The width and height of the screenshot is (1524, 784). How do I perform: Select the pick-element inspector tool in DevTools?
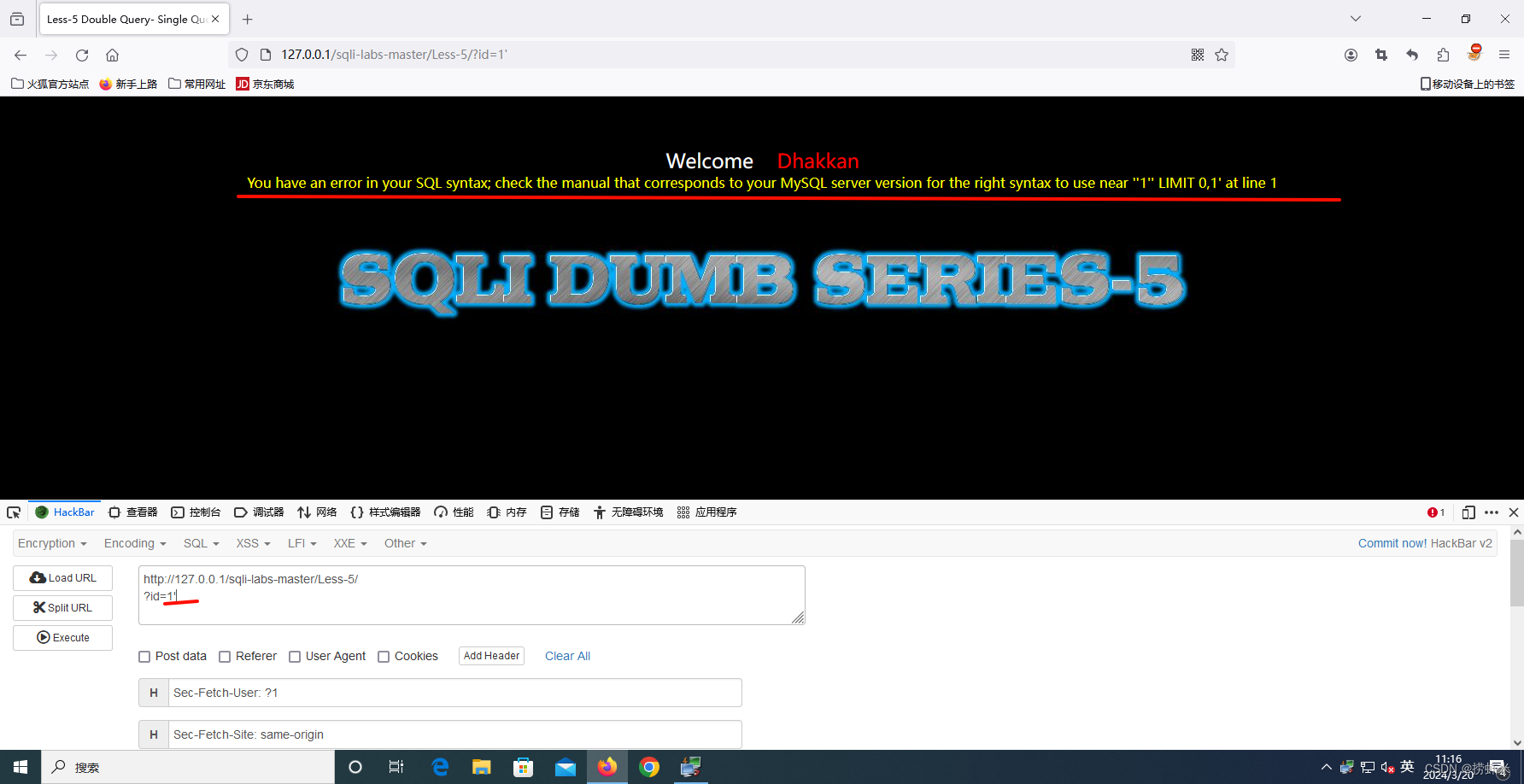point(13,512)
